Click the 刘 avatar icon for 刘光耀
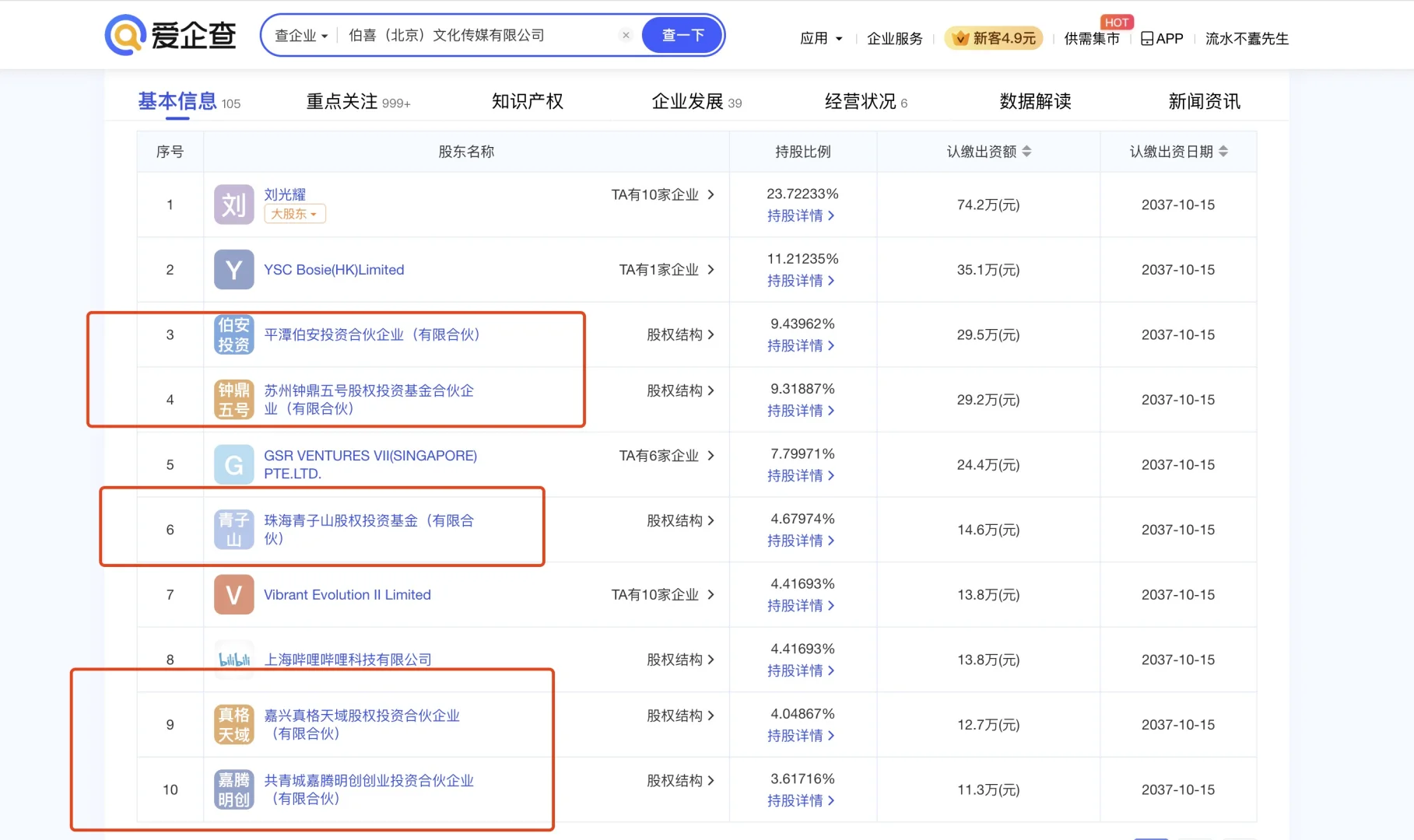 click(x=233, y=205)
